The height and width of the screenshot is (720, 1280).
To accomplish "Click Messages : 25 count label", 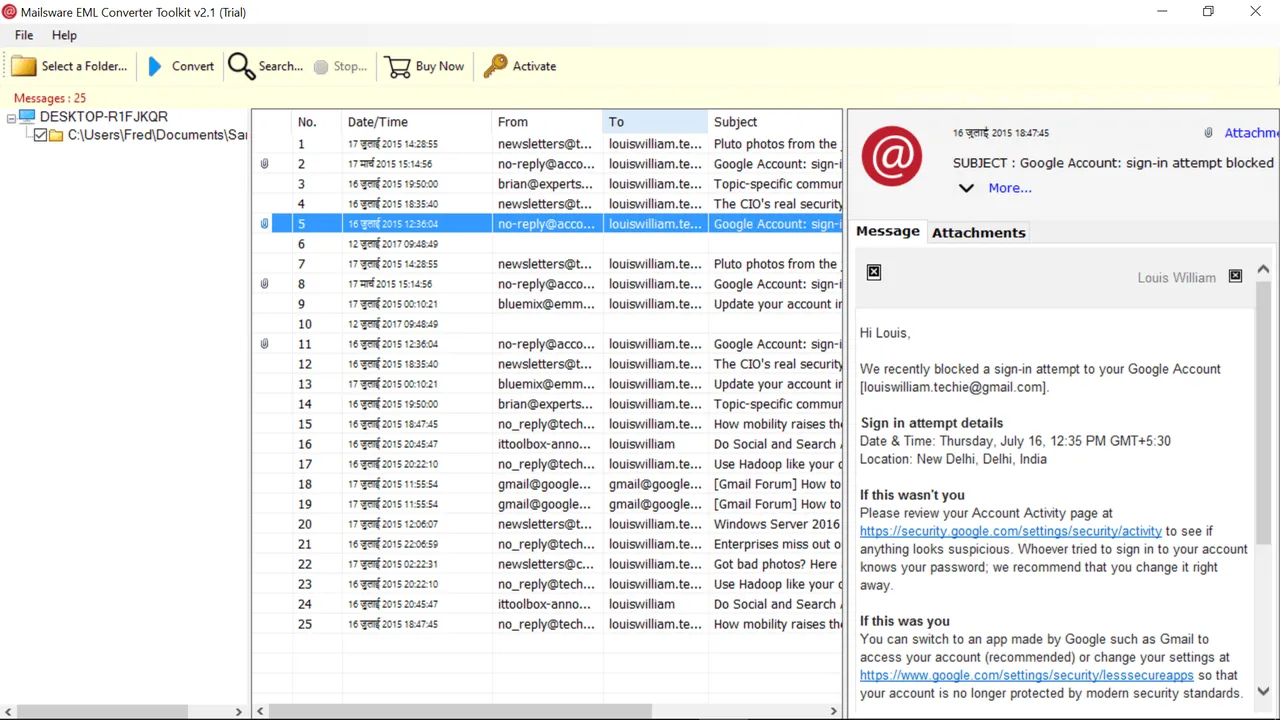I will tap(50, 98).
